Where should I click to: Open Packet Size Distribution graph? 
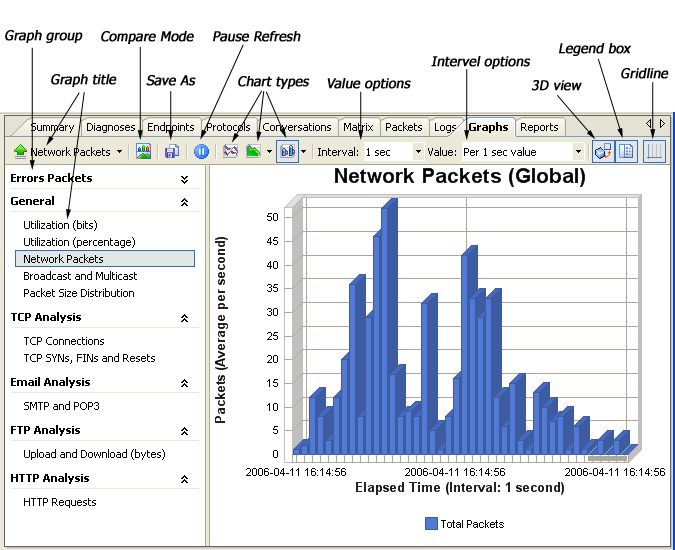click(79, 293)
